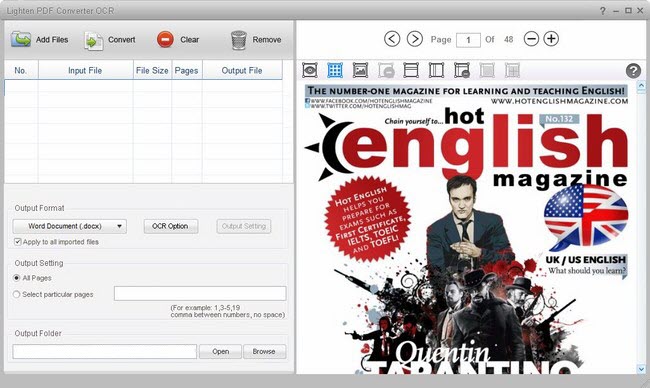The image size is (650, 388).
Task: Click the disabled Output Setting button
Action: click(x=244, y=226)
